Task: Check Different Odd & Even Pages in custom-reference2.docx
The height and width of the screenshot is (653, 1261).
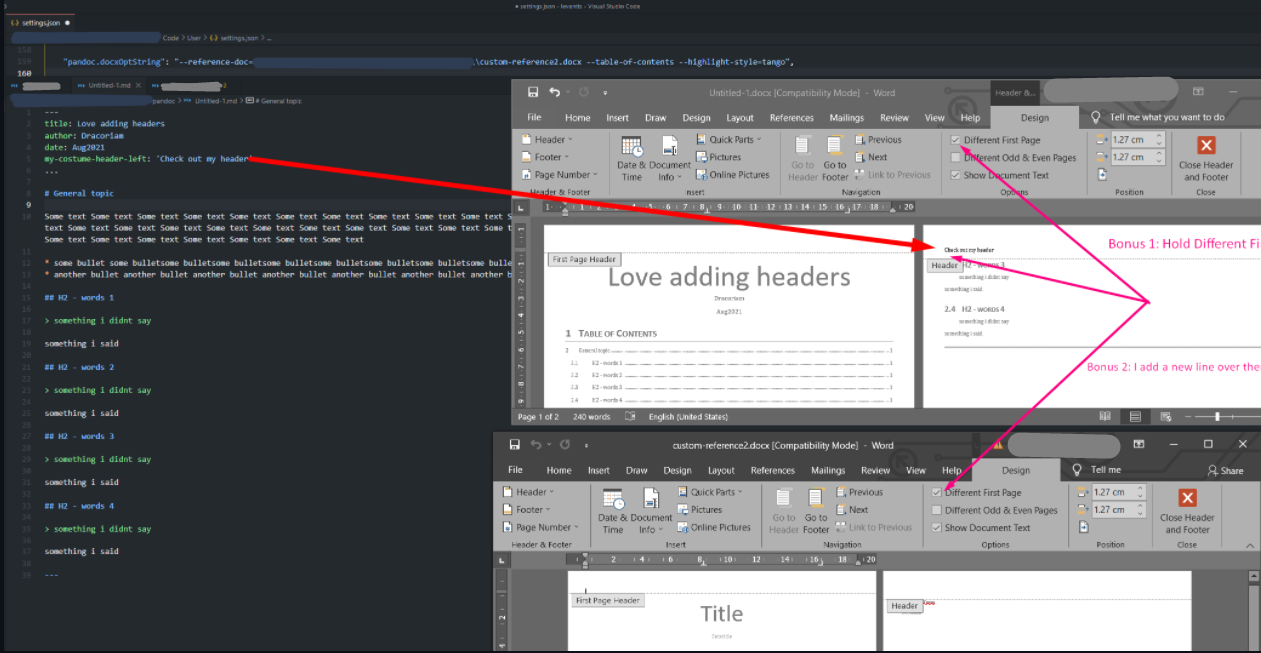Action: (937, 510)
